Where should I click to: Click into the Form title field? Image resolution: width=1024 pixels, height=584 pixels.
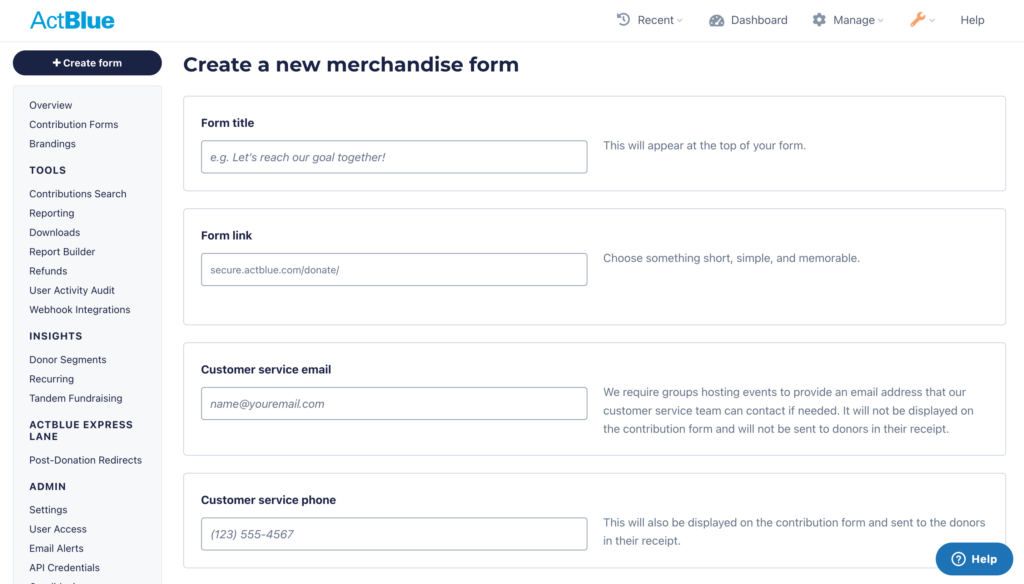pyautogui.click(x=394, y=157)
